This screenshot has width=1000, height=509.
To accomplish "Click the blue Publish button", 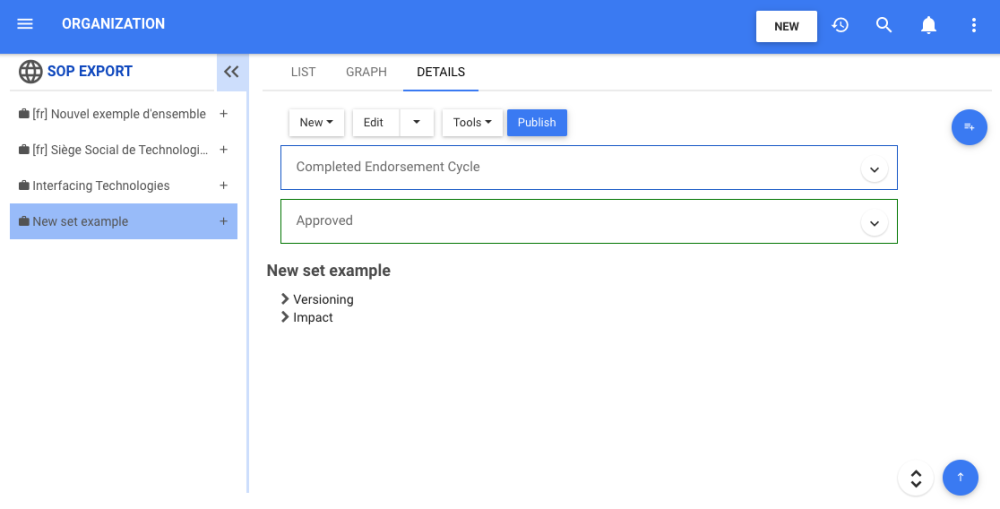I will click(x=537, y=123).
